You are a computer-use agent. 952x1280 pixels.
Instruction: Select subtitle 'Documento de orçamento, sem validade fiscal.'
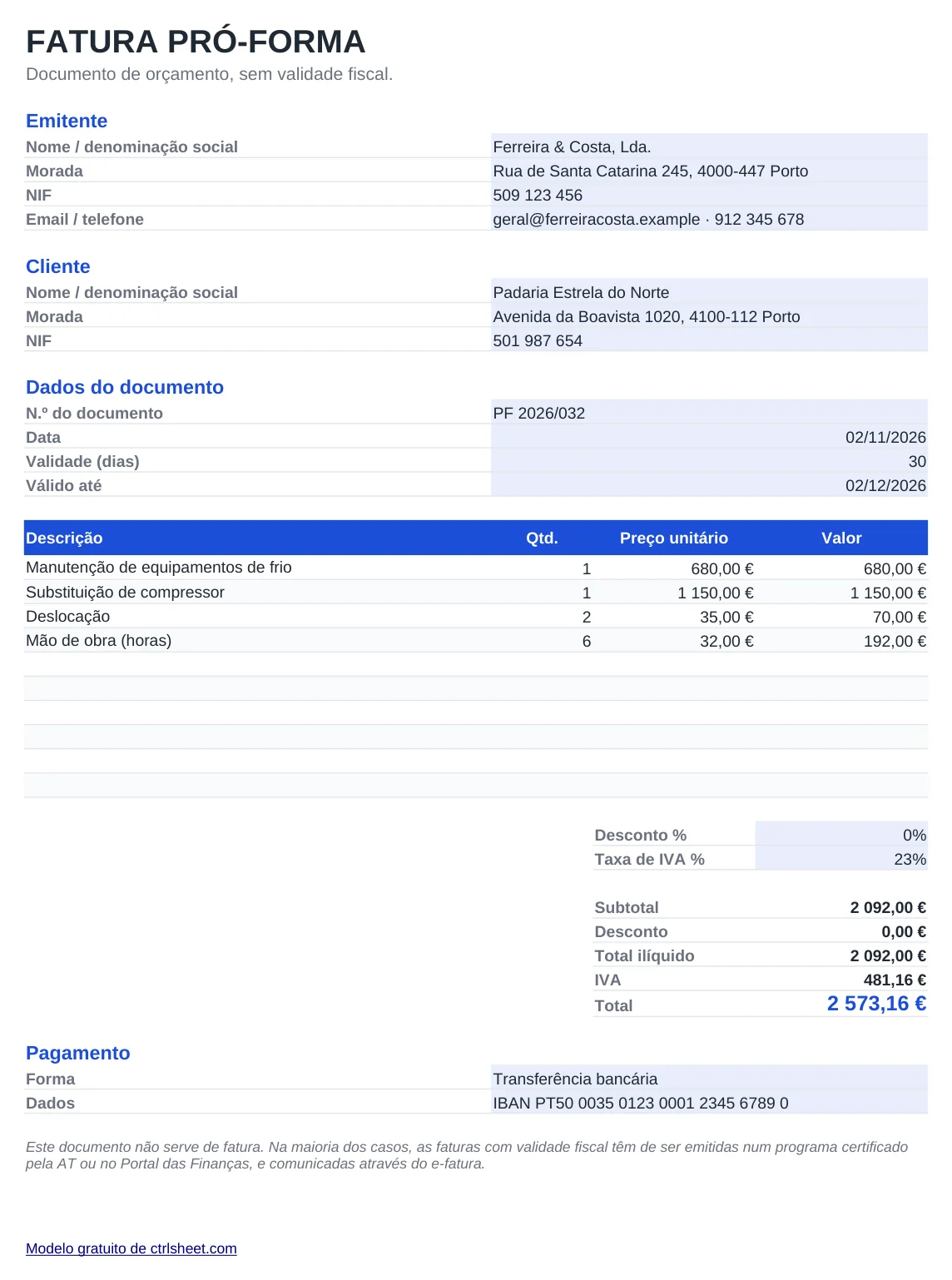[210, 74]
